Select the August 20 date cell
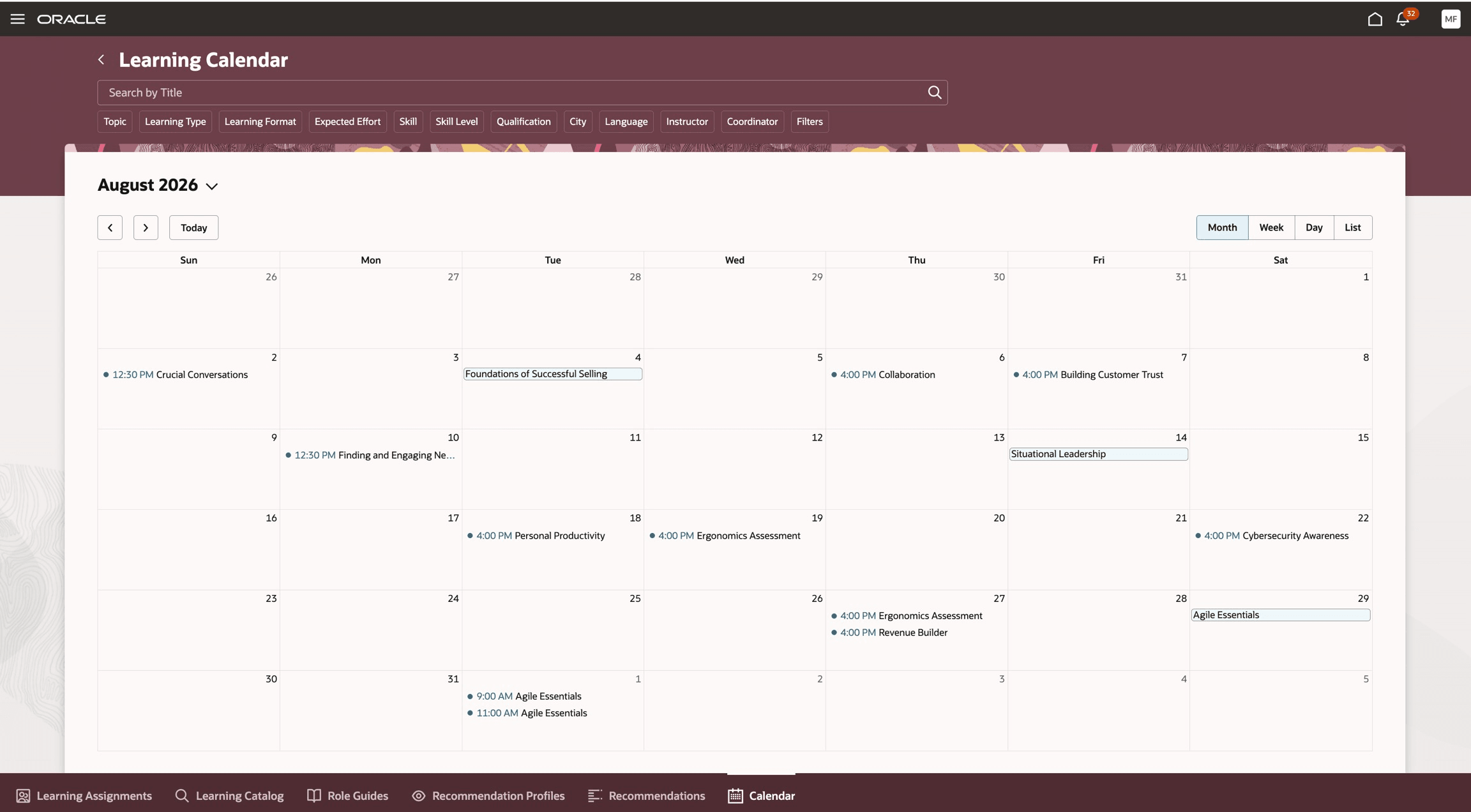 pyautogui.click(x=916, y=550)
